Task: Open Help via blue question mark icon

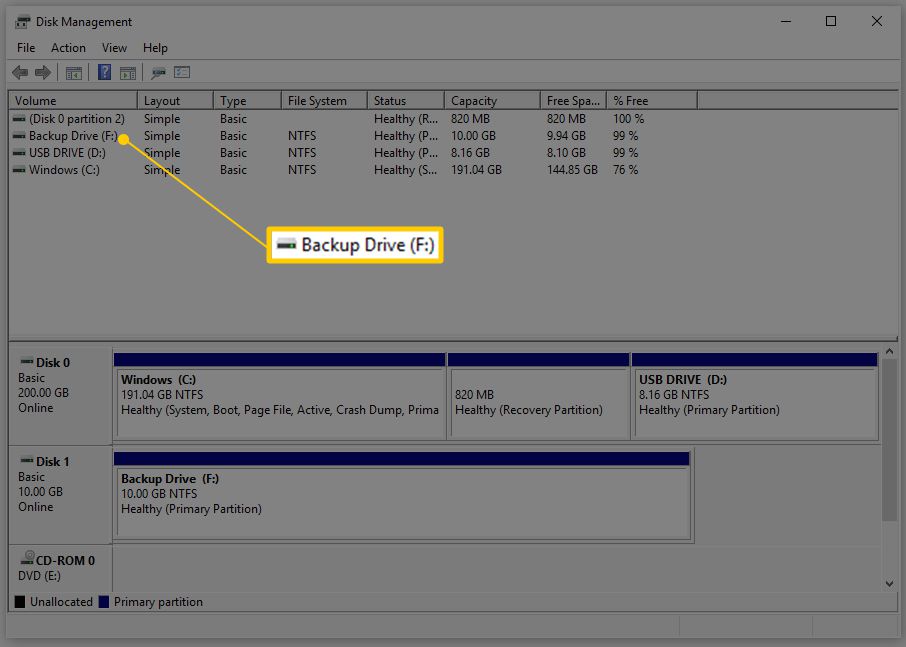Action: coord(104,73)
